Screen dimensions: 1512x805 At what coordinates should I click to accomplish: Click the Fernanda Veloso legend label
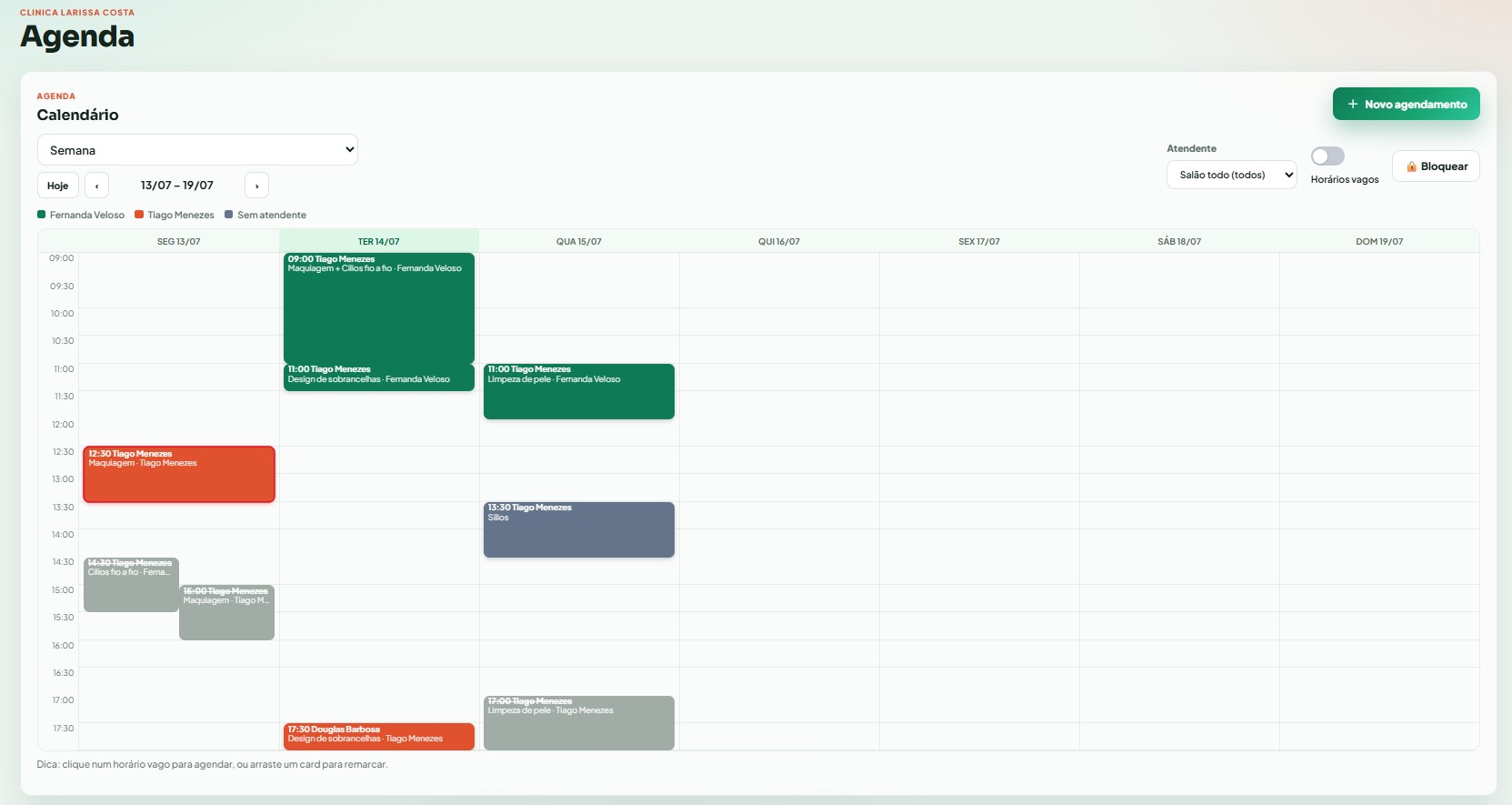(87, 215)
